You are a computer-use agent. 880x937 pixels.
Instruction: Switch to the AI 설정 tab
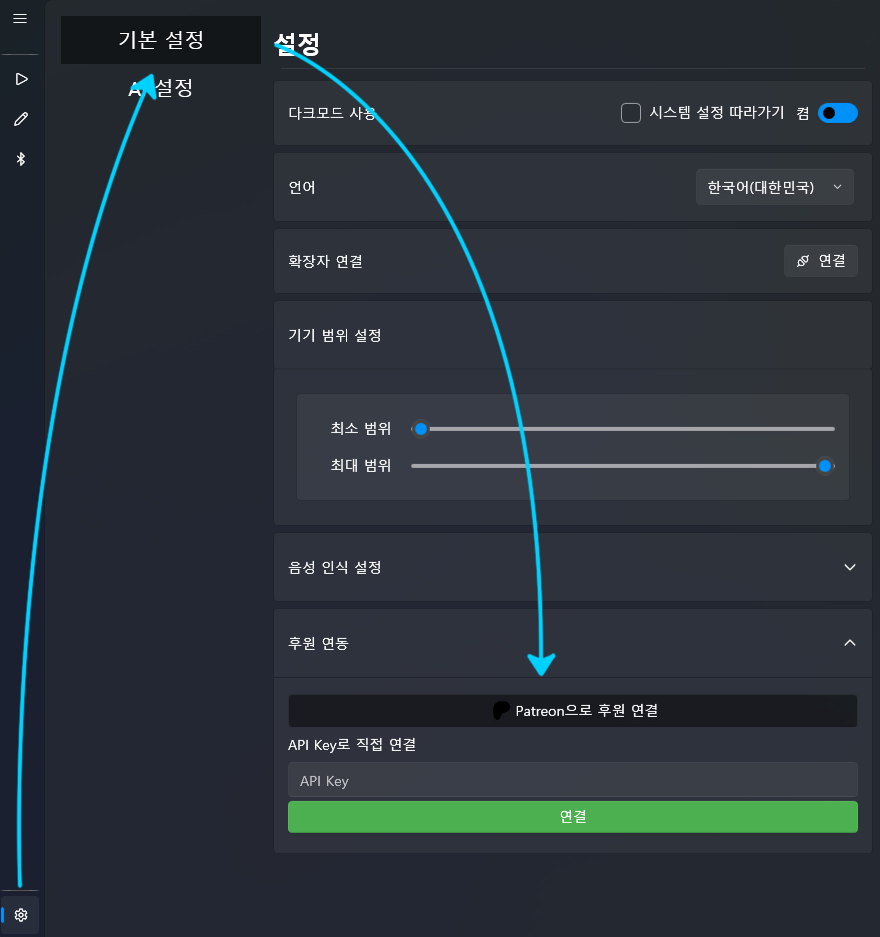(161, 88)
